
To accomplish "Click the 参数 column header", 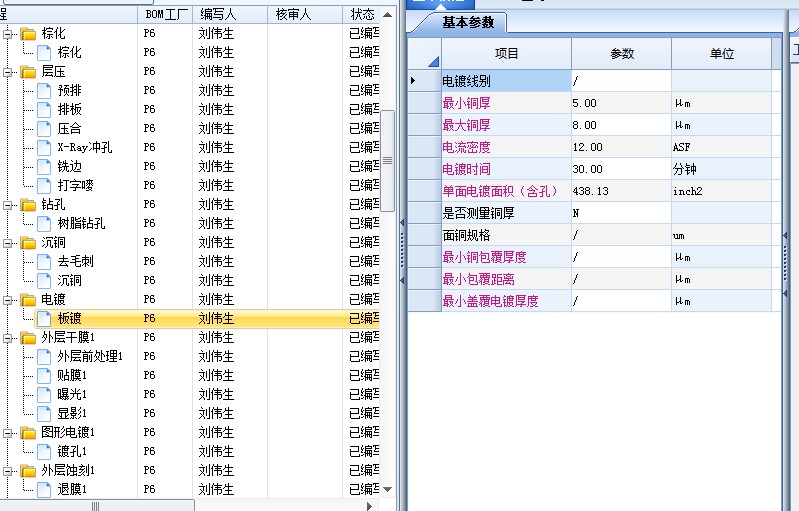I will [621, 53].
